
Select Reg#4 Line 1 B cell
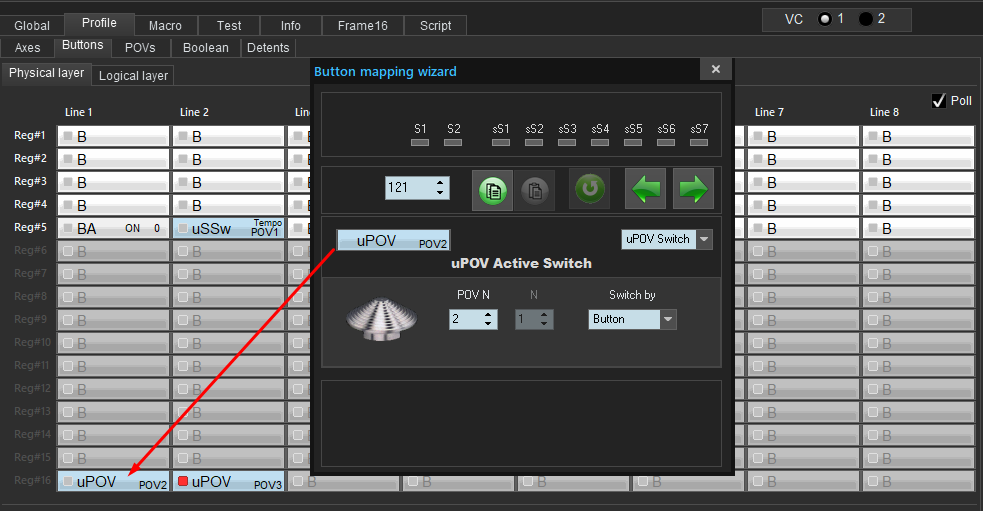tap(113, 205)
